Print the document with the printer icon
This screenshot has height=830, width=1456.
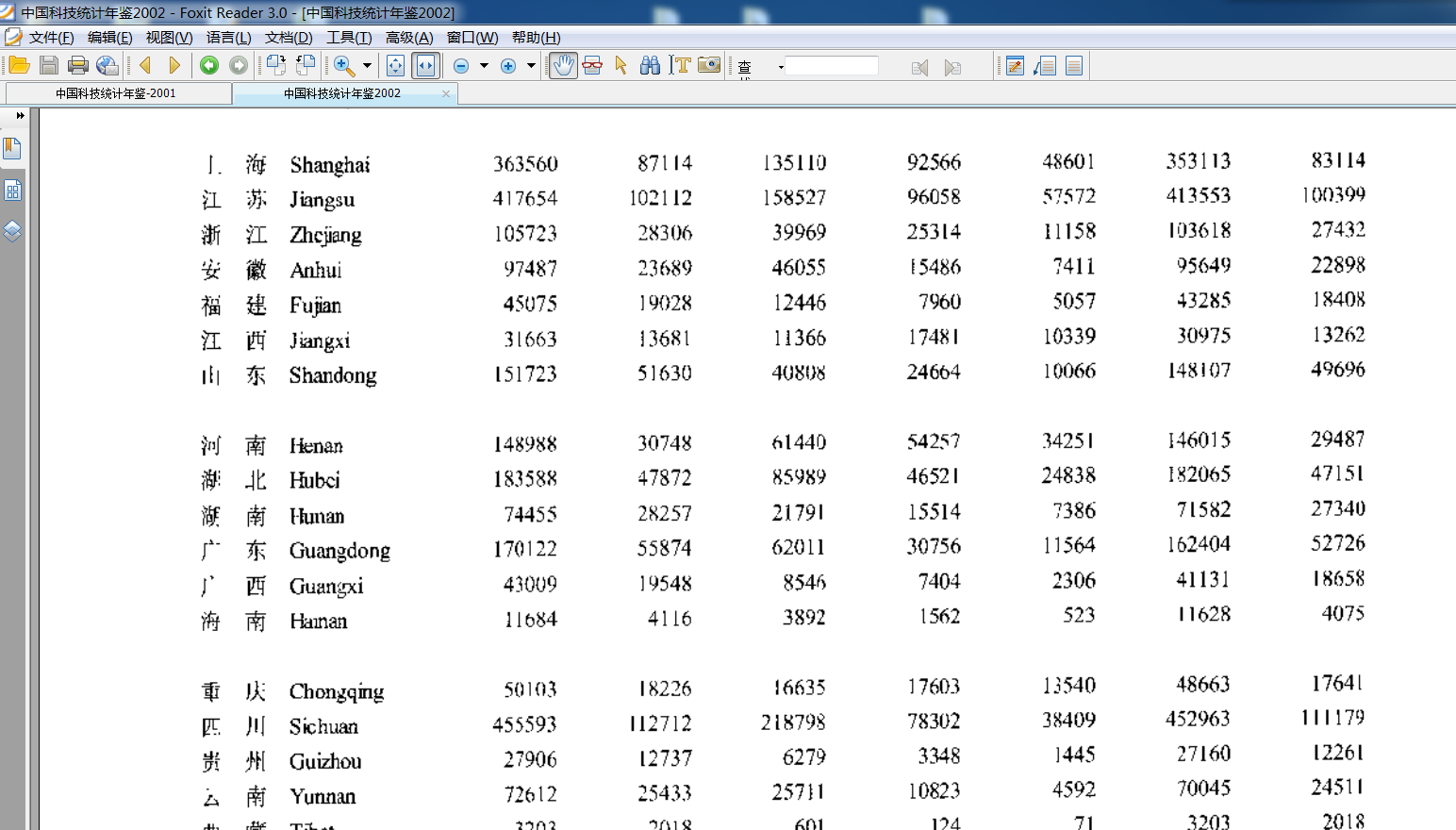click(x=78, y=65)
